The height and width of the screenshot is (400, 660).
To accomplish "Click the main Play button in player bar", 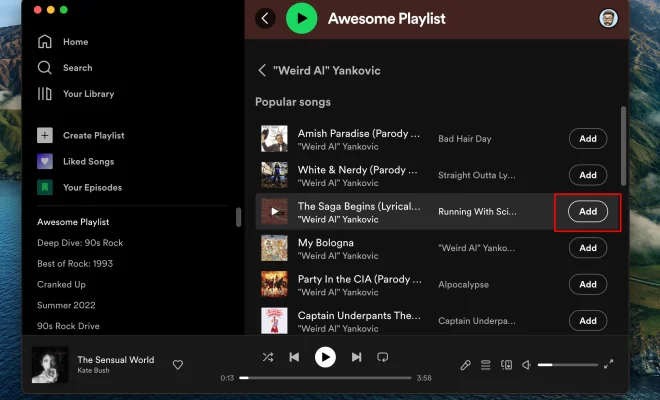I will coord(325,357).
